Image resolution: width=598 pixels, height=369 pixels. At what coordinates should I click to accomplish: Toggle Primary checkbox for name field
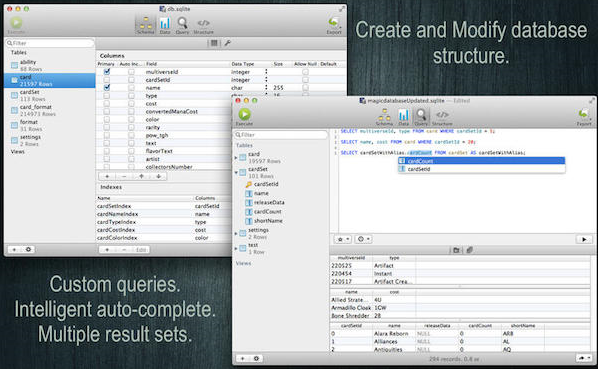point(107,87)
